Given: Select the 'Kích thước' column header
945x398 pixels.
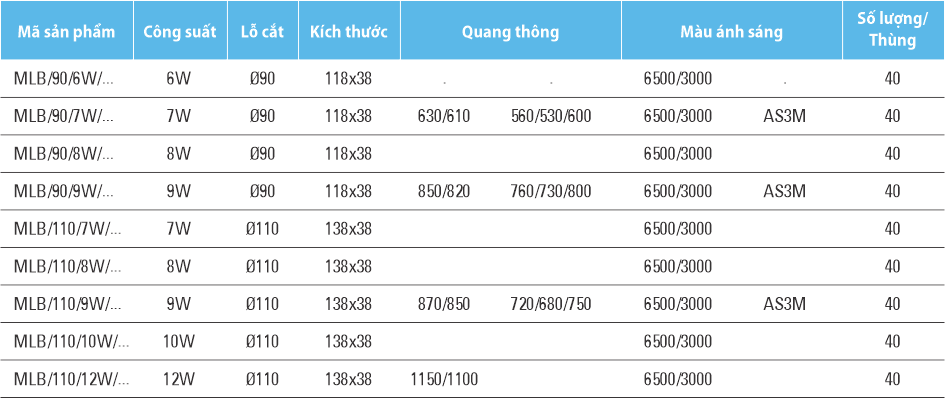Looking at the screenshot, I should [x=350, y=31].
